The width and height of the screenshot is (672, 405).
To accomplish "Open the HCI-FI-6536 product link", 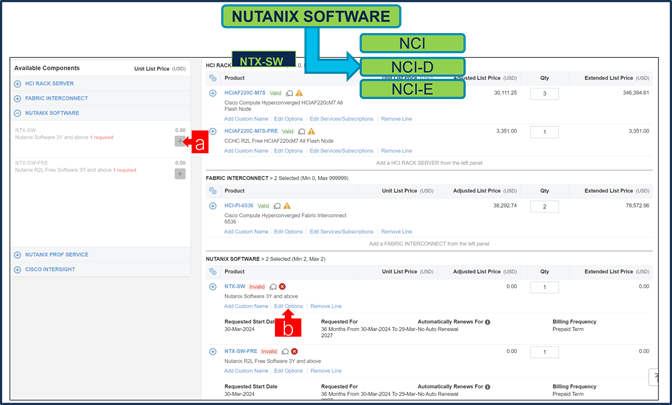I will click(239, 205).
